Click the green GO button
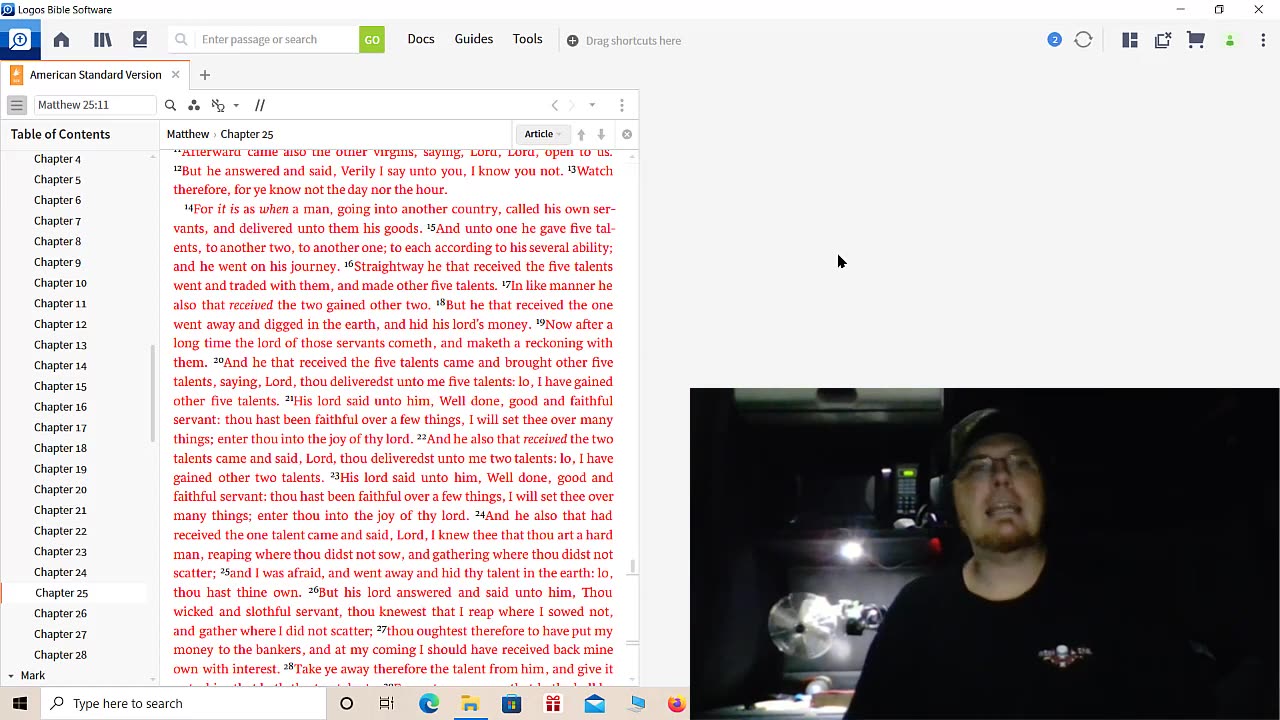The image size is (1280, 720). (372, 40)
